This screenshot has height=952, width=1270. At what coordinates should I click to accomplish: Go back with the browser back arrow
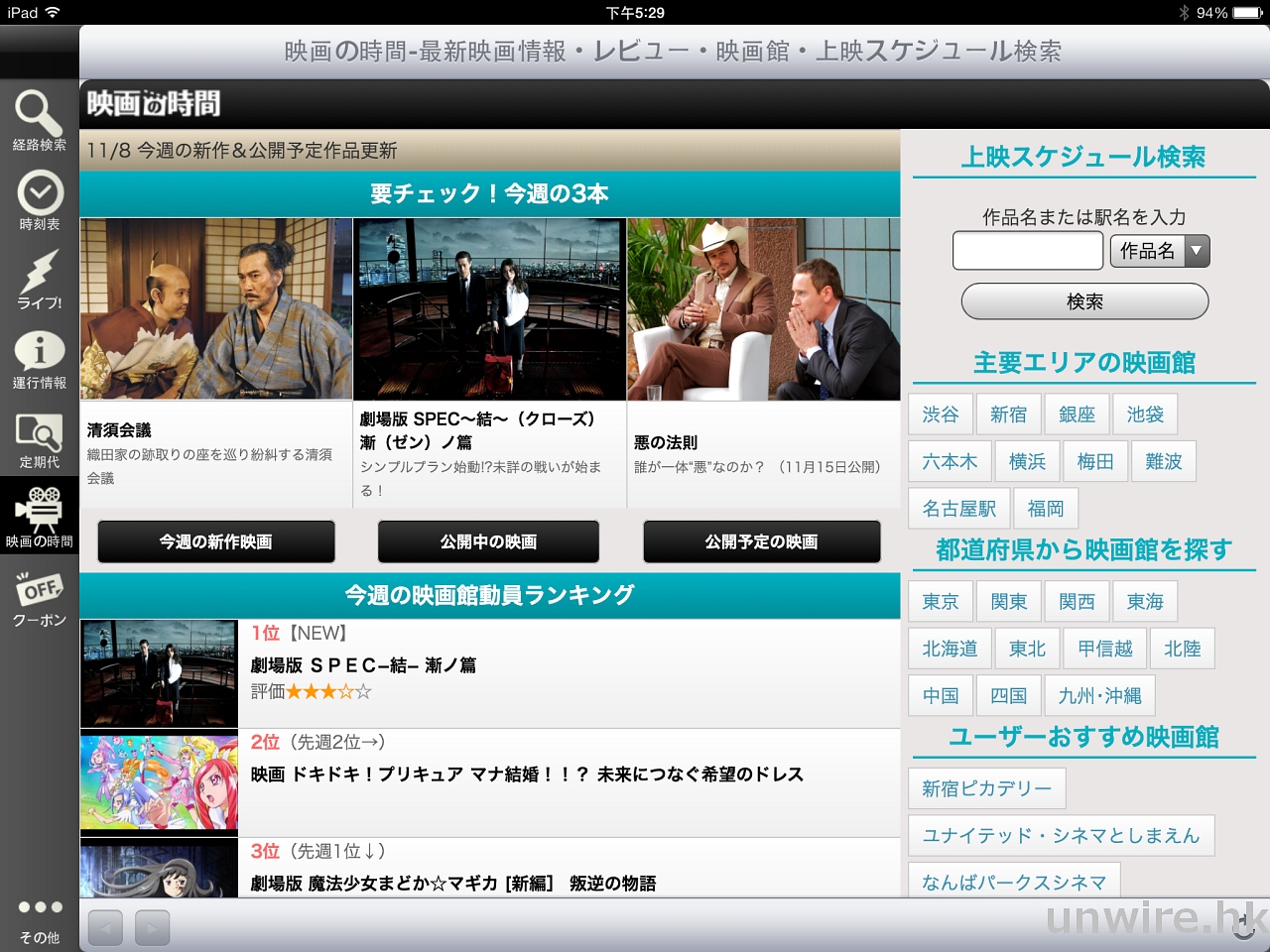pyautogui.click(x=105, y=928)
